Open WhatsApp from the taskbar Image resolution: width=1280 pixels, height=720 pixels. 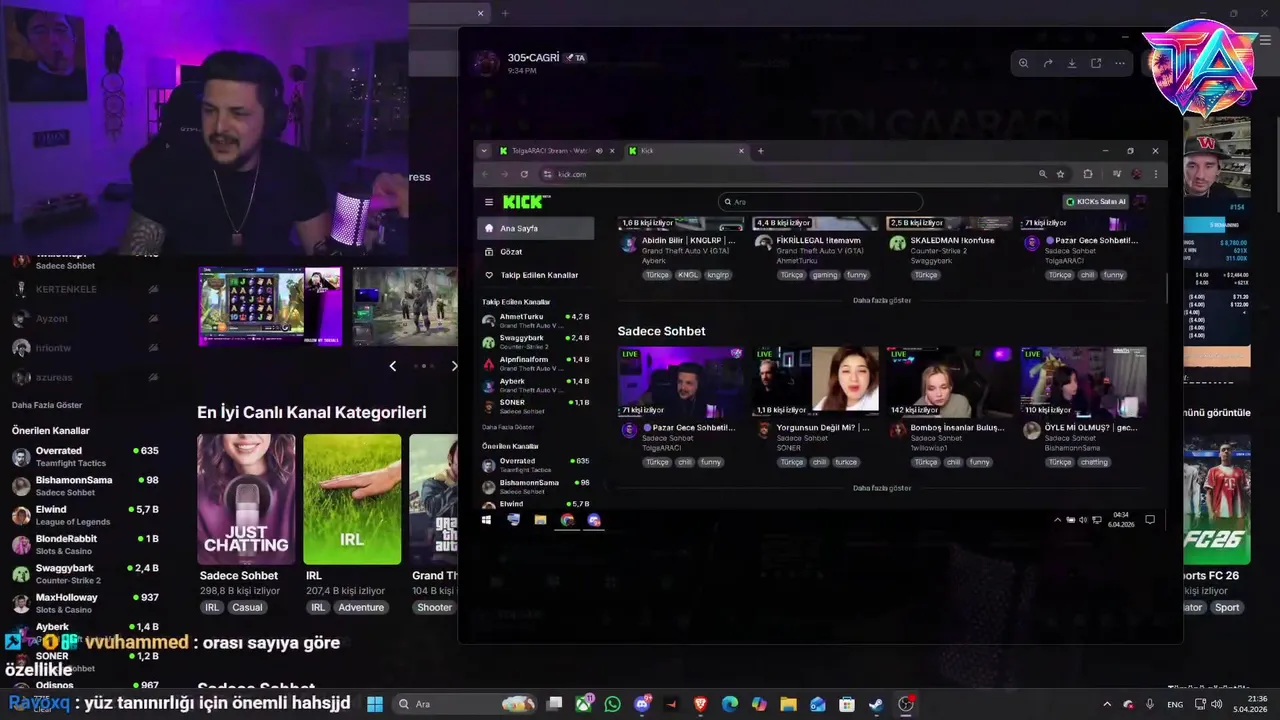tap(613, 704)
